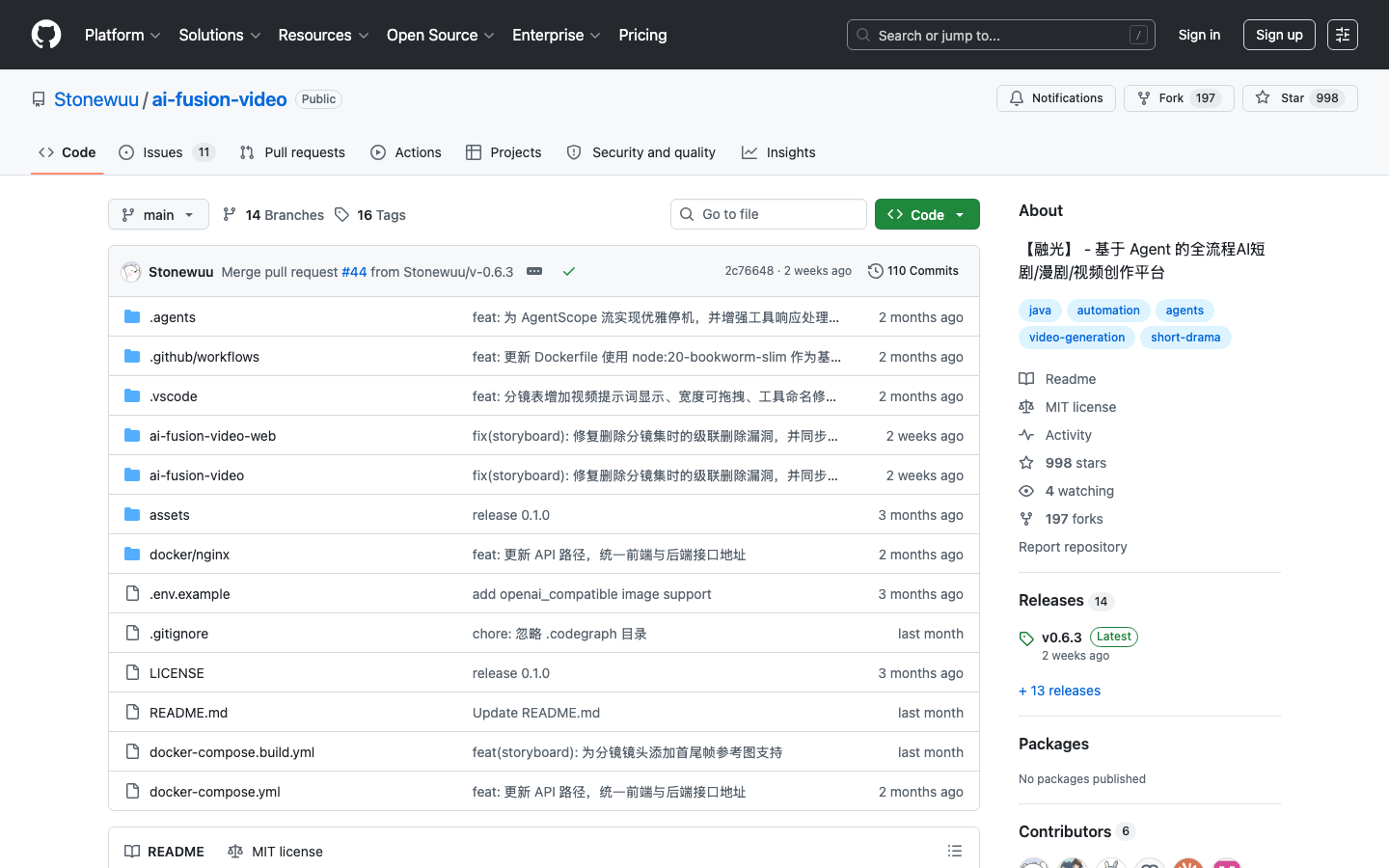Expand the Resources menu
Image resolution: width=1389 pixels, height=868 pixels.
(x=323, y=35)
